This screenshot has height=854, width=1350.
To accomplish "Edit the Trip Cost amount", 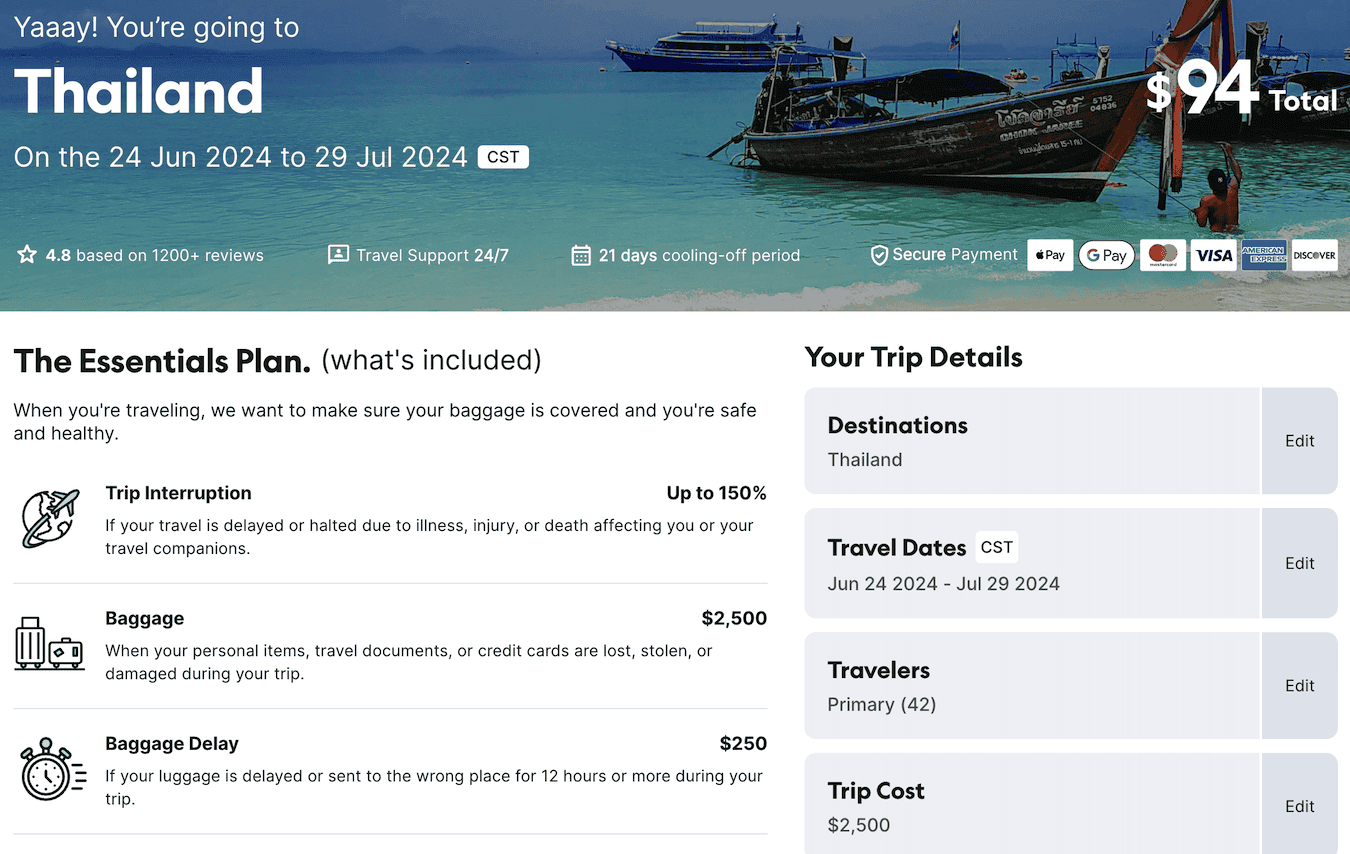I will 1299,806.
